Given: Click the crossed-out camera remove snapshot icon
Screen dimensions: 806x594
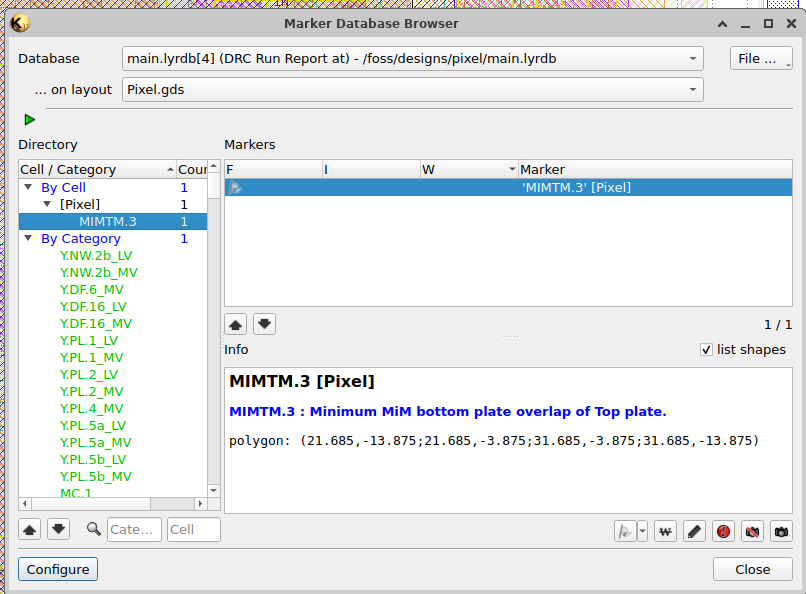Looking at the screenshot, I should coord(752,531).
